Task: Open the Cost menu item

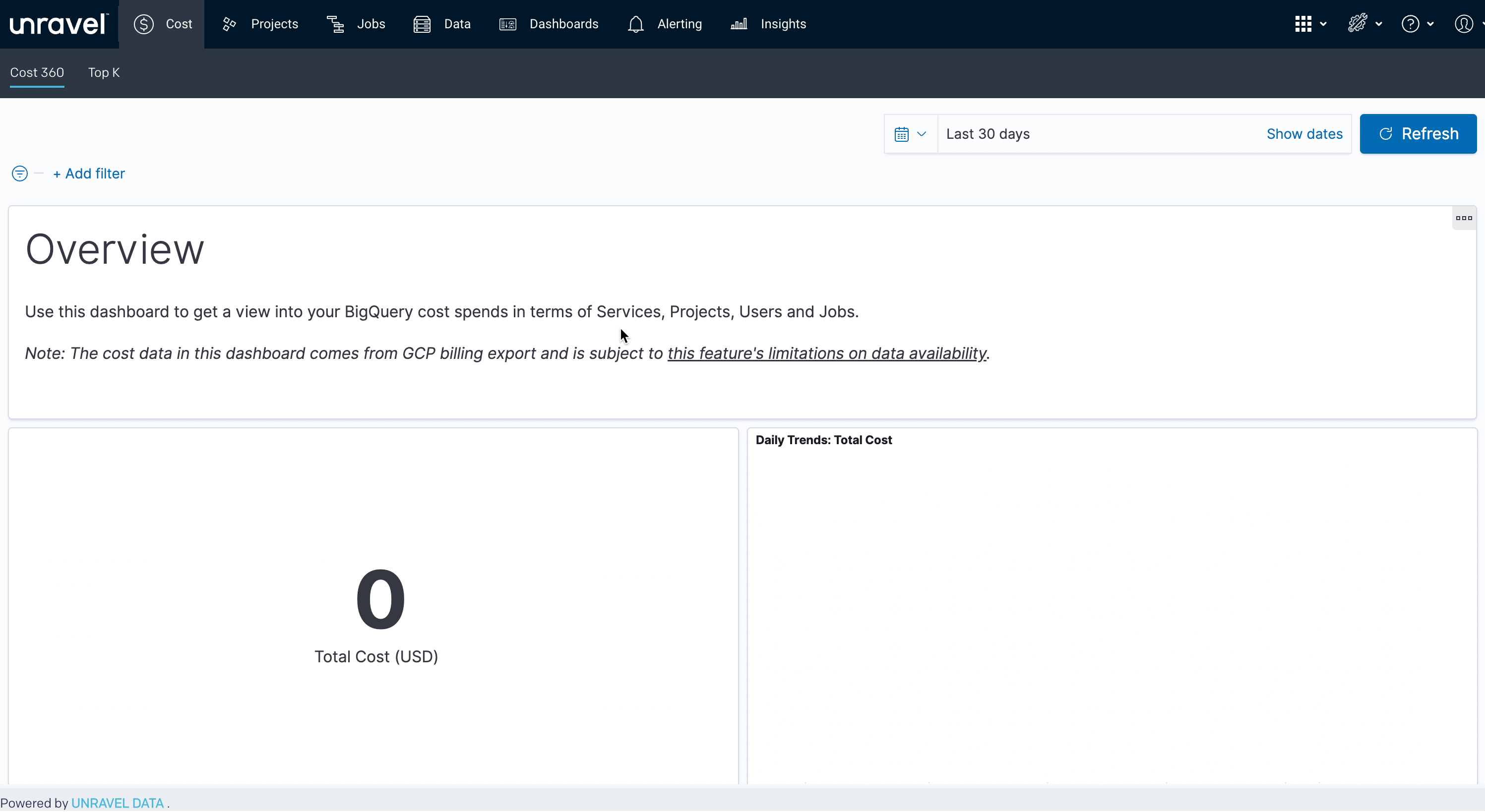Action: coord(163,24)
